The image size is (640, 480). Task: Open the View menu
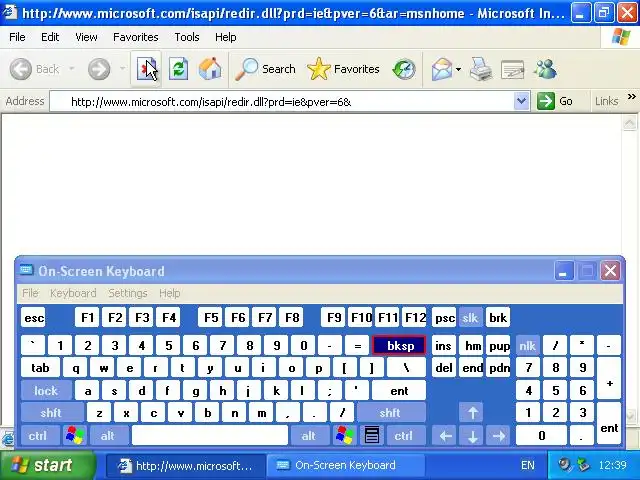pos(86,37)
